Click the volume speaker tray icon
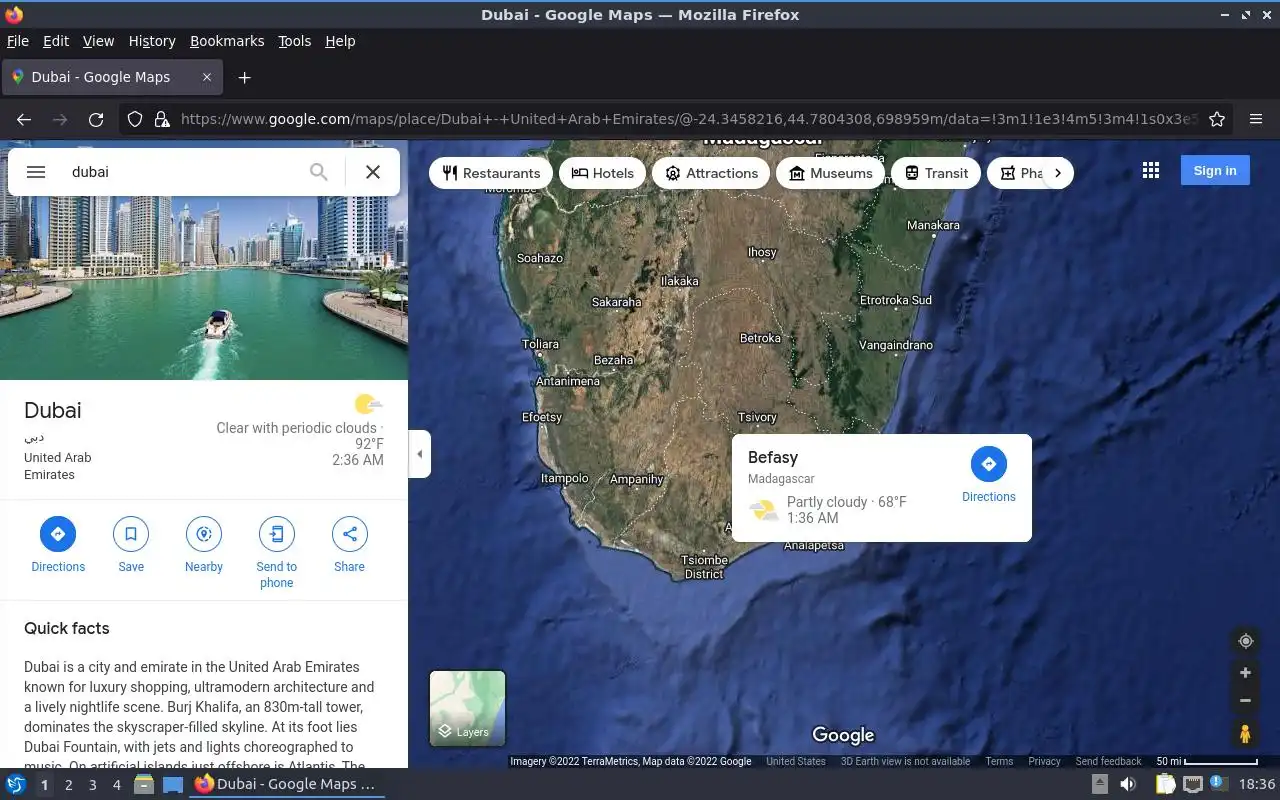 pyautogui.click(x=1128, y=784)
